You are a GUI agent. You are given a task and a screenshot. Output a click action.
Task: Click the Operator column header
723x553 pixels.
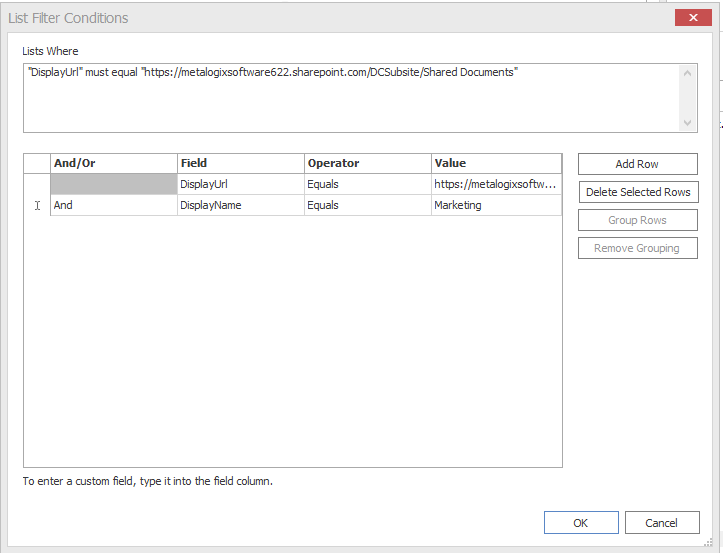coord(367,163)
